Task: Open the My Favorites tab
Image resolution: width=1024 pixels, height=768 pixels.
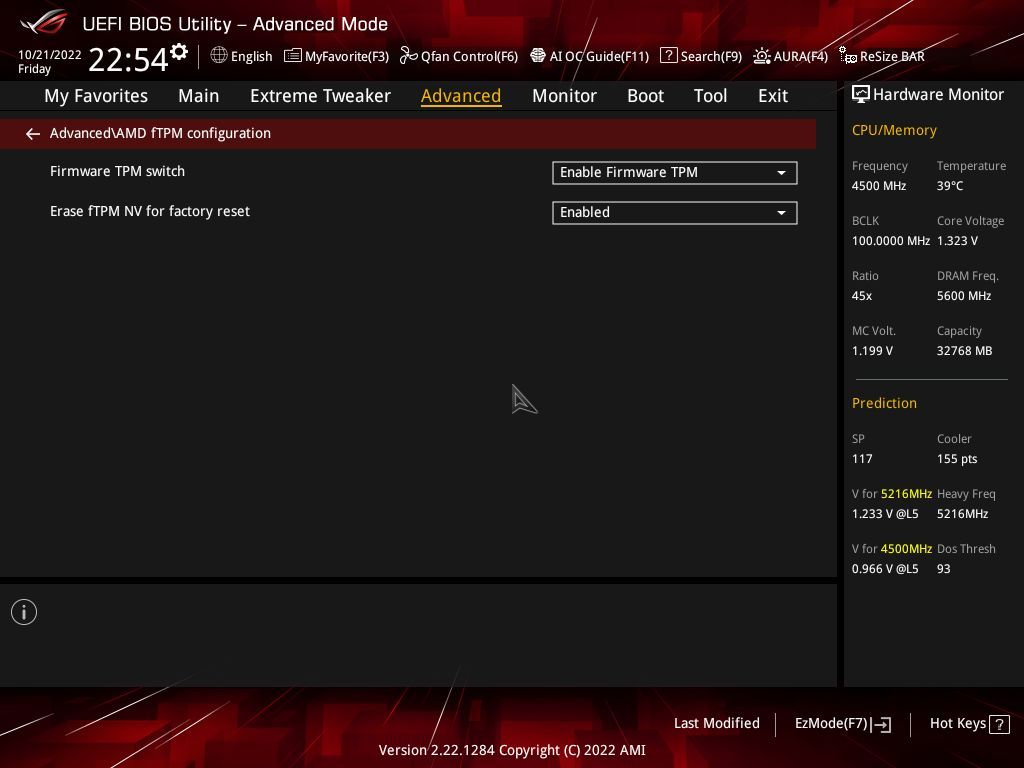Action: point(96,96)
